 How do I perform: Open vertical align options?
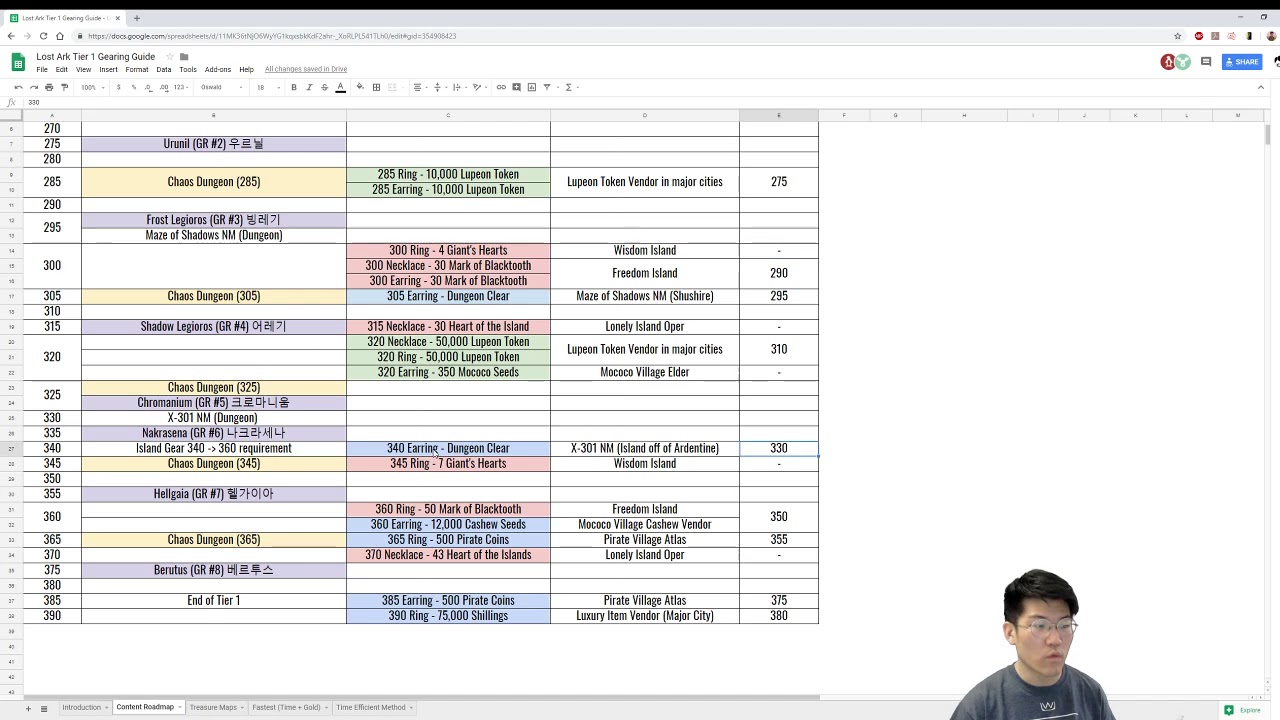pyautogui.click(x=439, y=87)
